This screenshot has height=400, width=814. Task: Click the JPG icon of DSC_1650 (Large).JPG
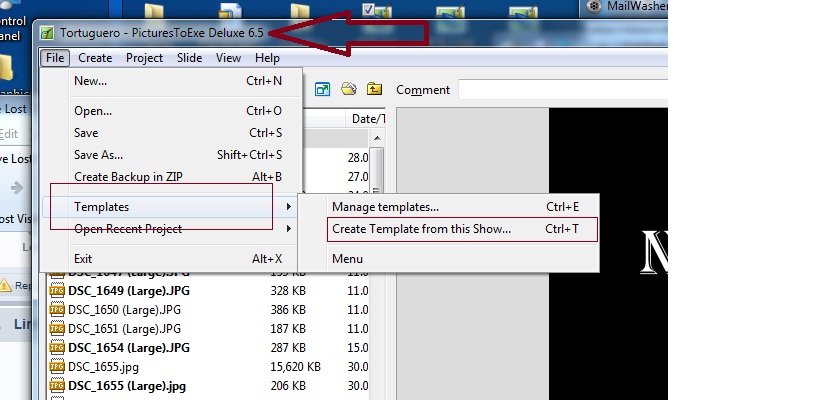(x=57, y=310)
